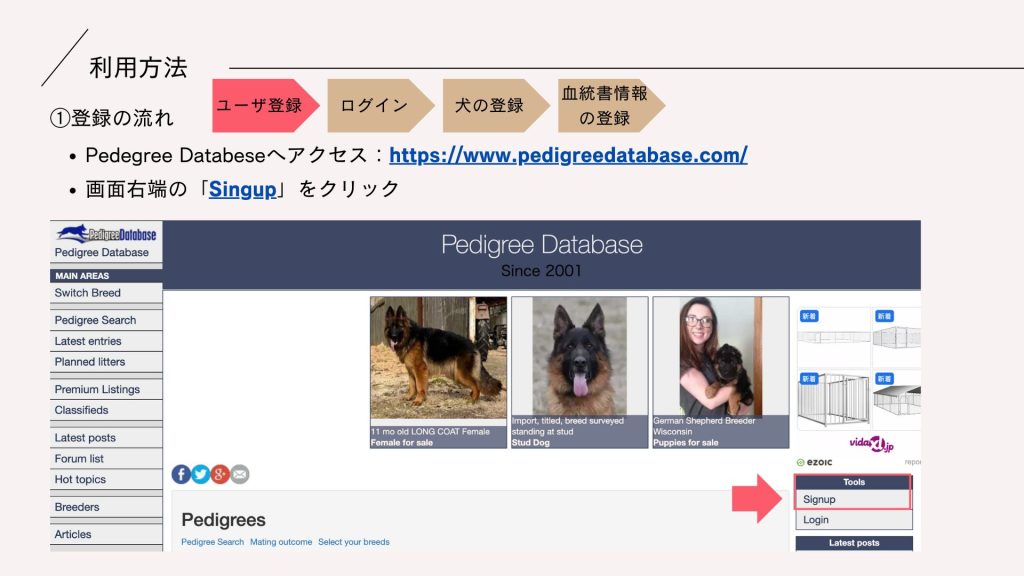This screenshot has height=576, width=1024.
Task: Click the 血統書情報の登録 step arrow
Action: (x=610, y=105)
